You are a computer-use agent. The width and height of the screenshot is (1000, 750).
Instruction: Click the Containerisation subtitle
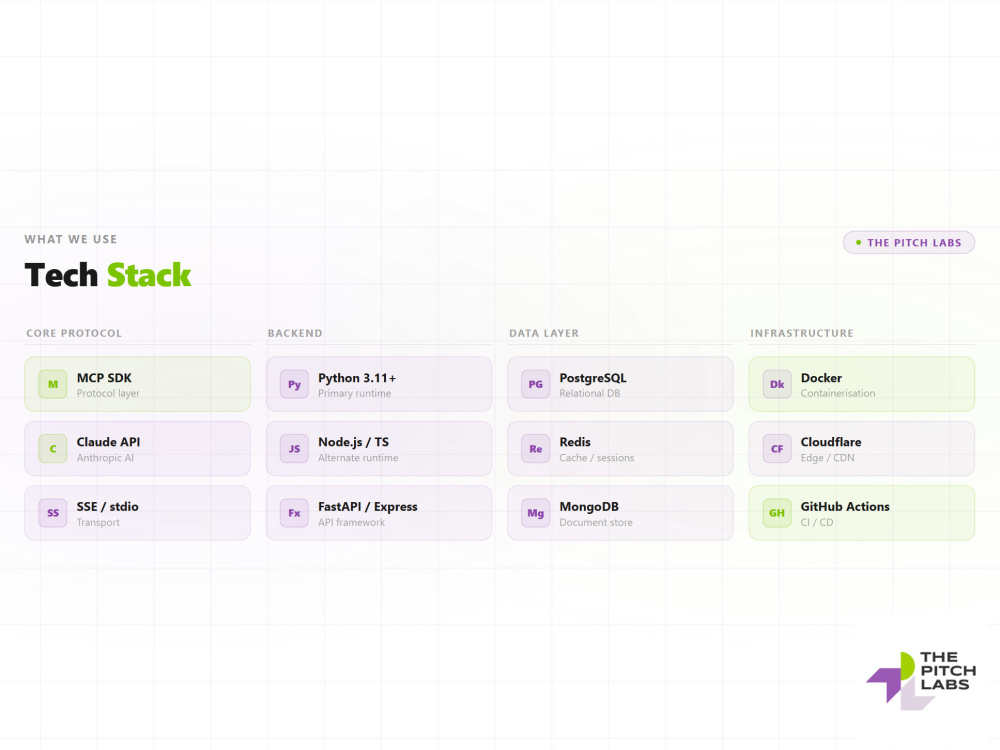tap(838, 393)
